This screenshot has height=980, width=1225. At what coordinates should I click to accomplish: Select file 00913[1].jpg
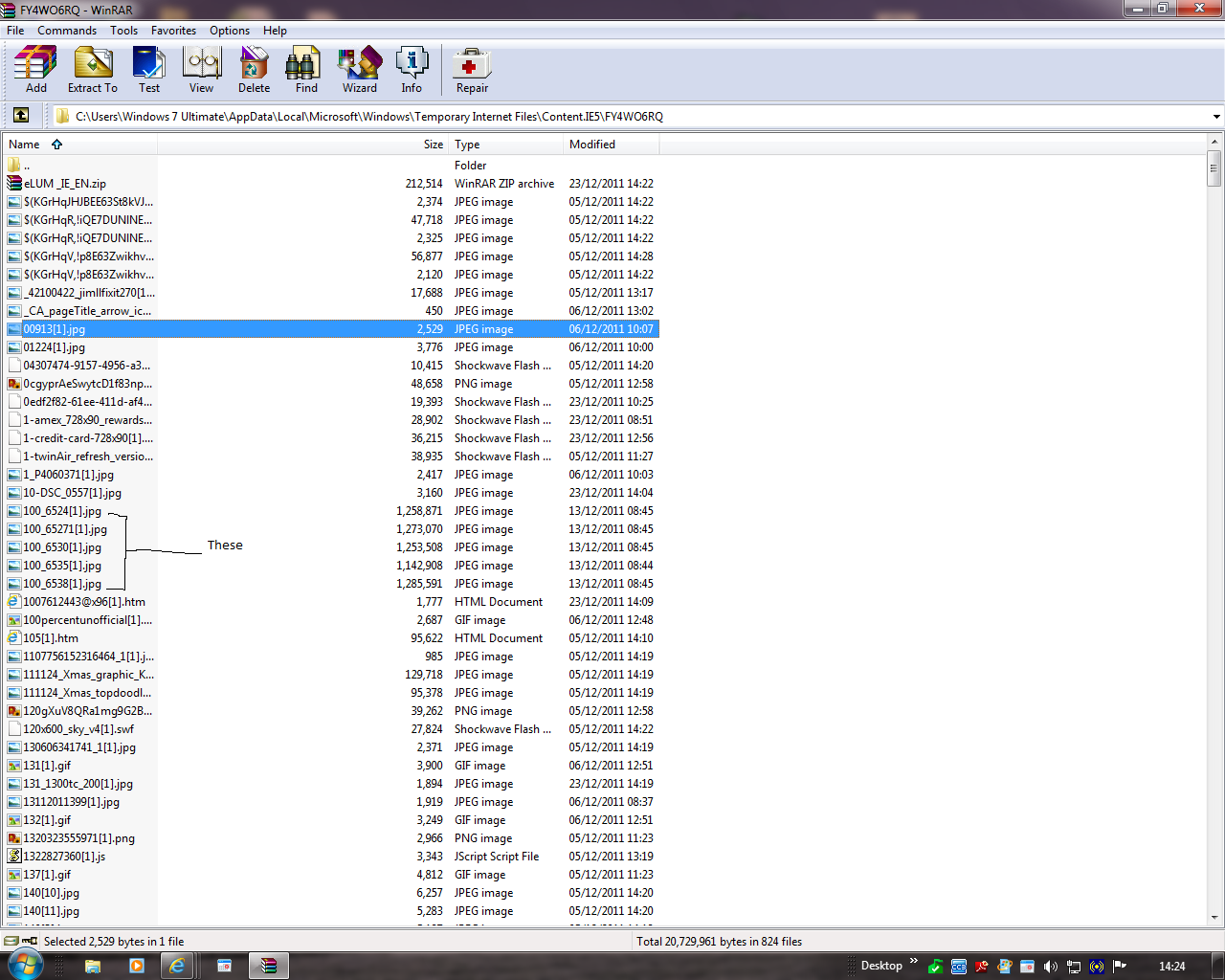pyautogui.click(x=332, y=329)
